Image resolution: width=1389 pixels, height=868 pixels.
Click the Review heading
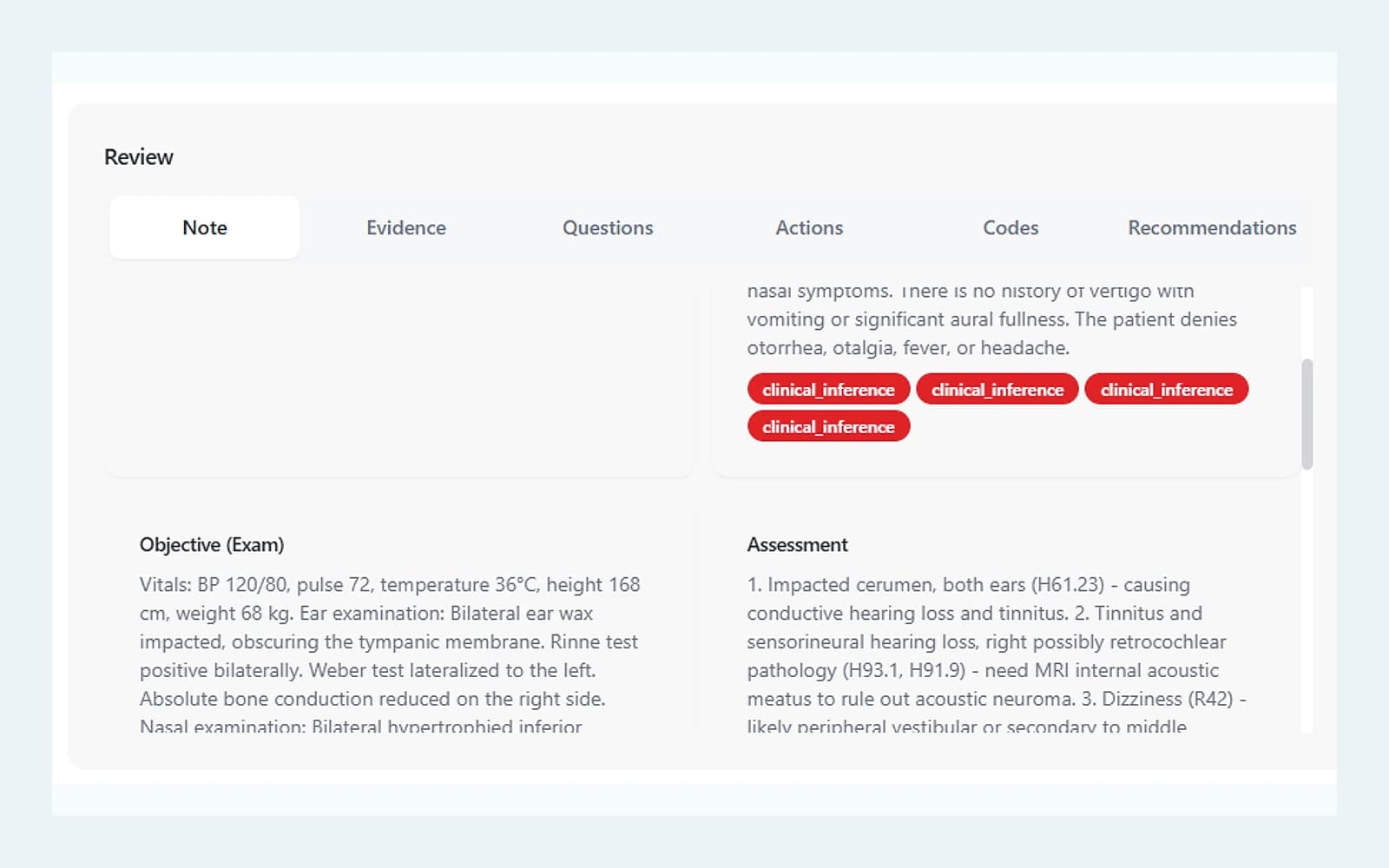(x=139, y=157)
